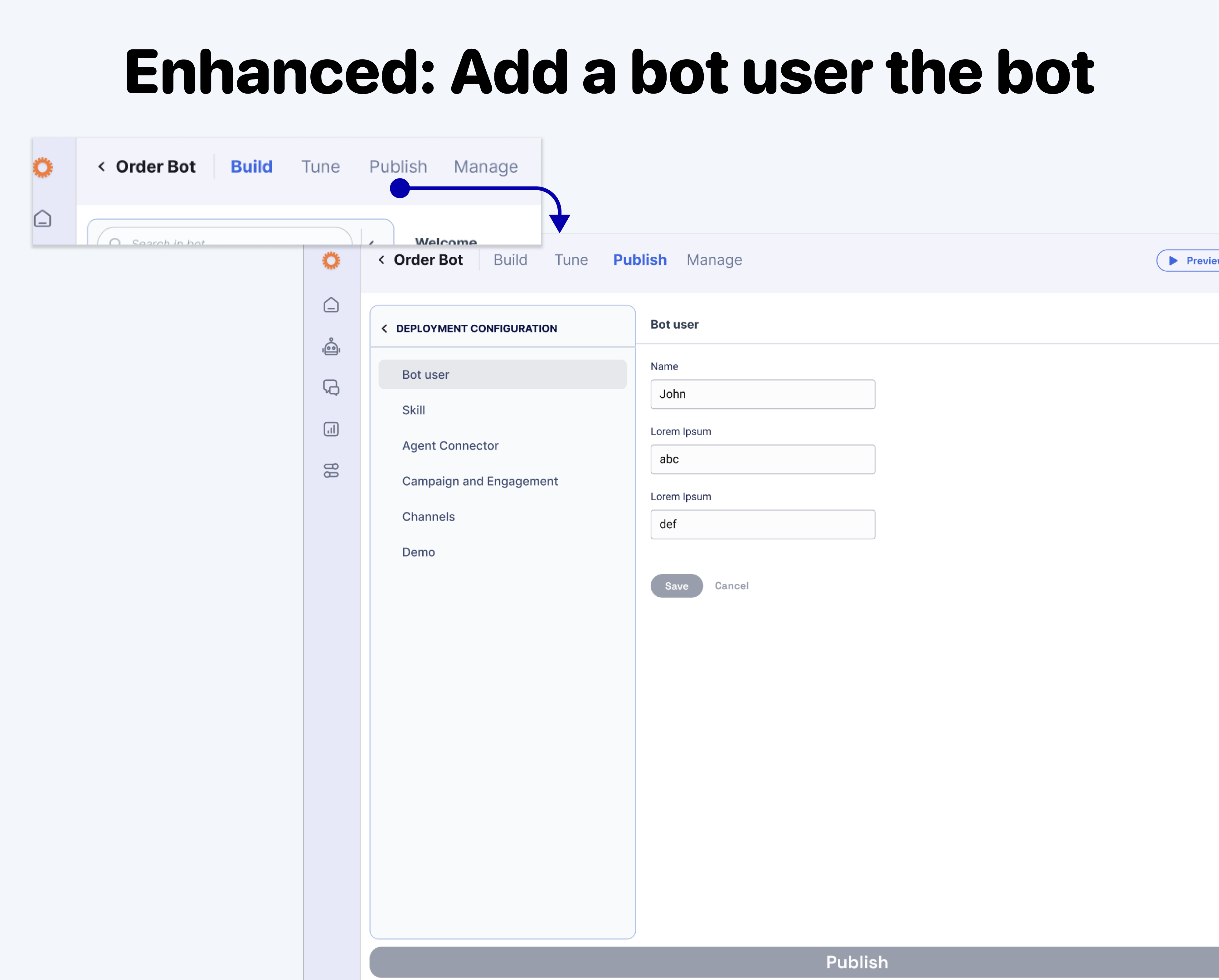This screenshot has height=980, width=1219.
Task: Open the analytics chart icon in sidebar
Action: pyautogui.click(x=331, y=429)
